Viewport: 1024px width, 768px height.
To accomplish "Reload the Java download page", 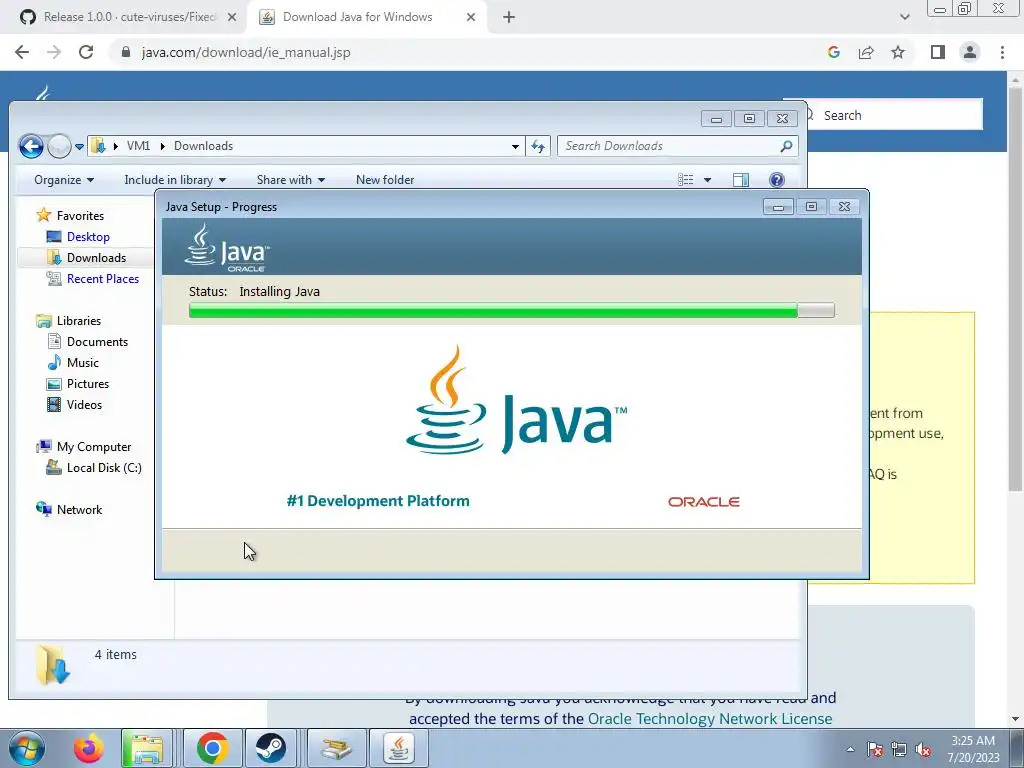I will (86, 52).
